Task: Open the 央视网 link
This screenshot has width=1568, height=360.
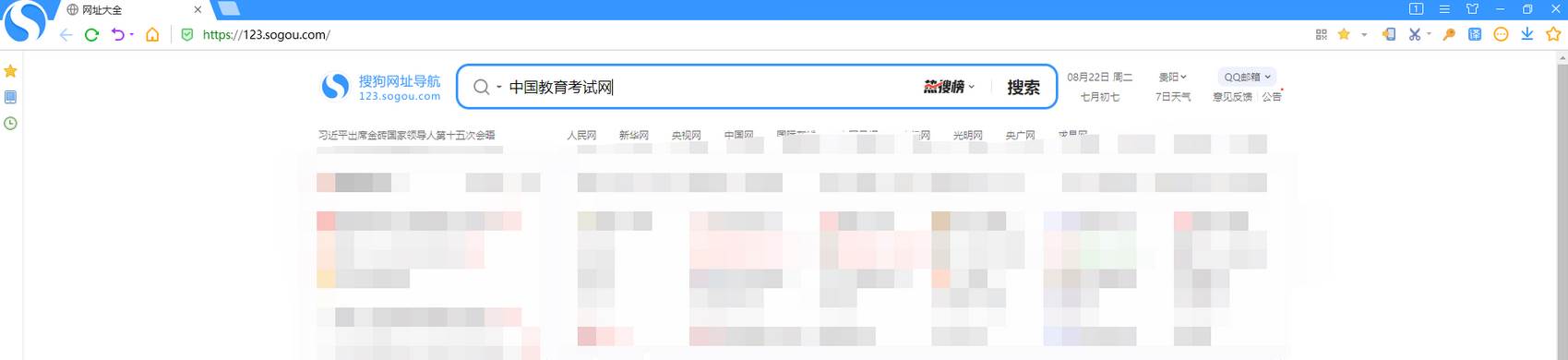Action: tap(686, 135)
